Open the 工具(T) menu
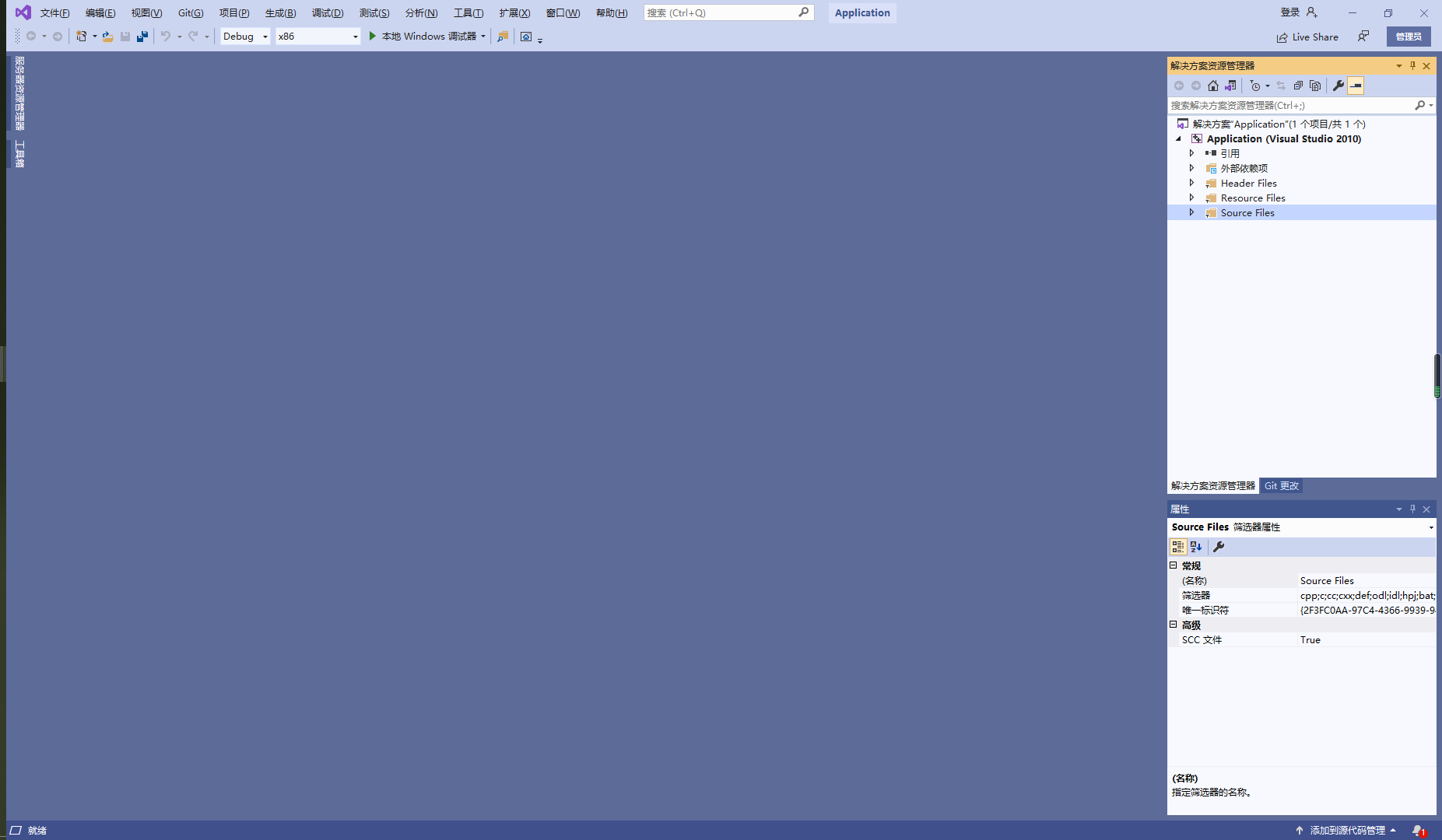The height and width of the screenshot is (840, 1442). (468, 13)
